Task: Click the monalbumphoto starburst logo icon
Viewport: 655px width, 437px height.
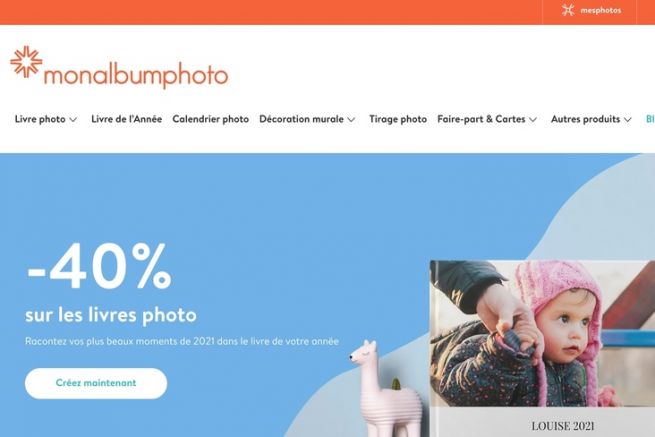Action: (26, 62)
